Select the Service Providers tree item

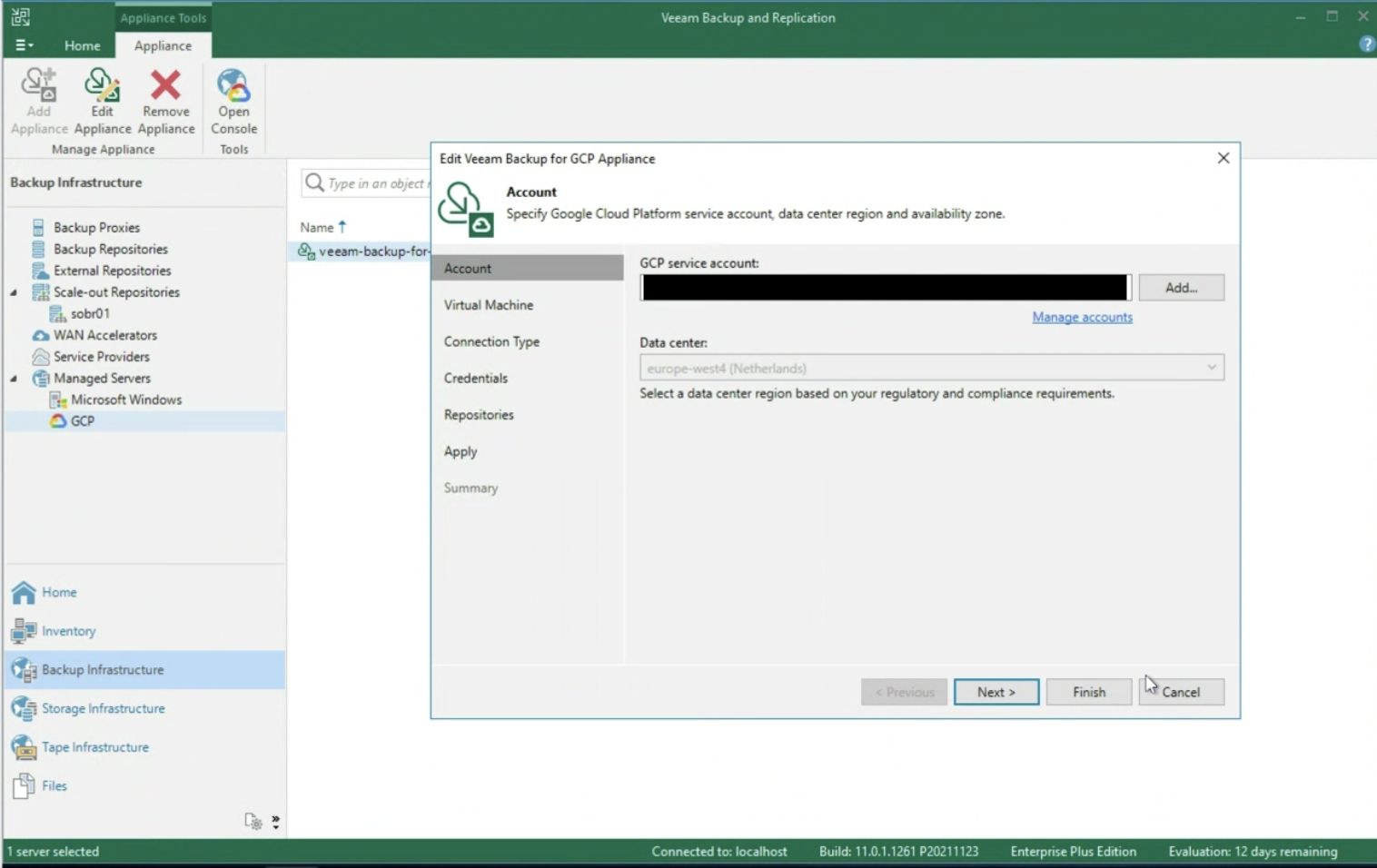[x=102, y=357]
